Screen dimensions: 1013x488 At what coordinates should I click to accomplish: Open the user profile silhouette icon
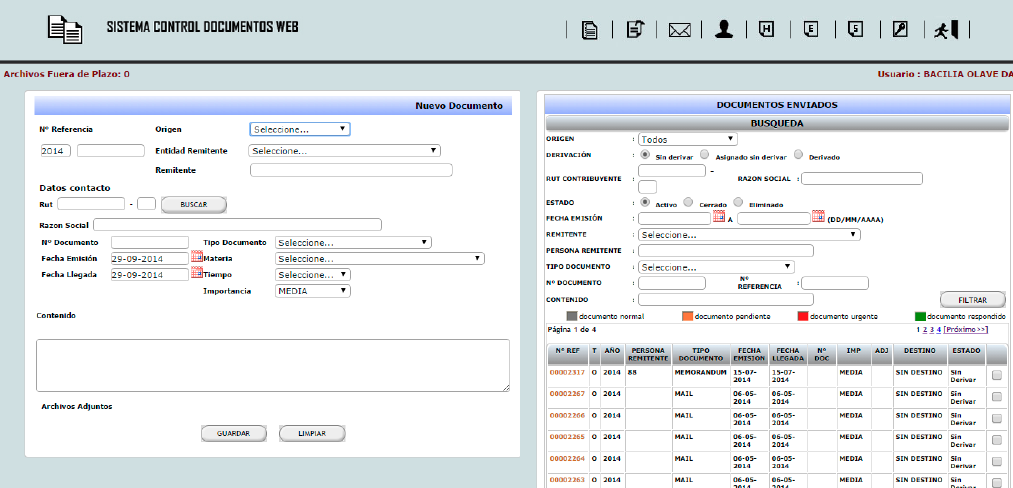(x=724, y=29)
